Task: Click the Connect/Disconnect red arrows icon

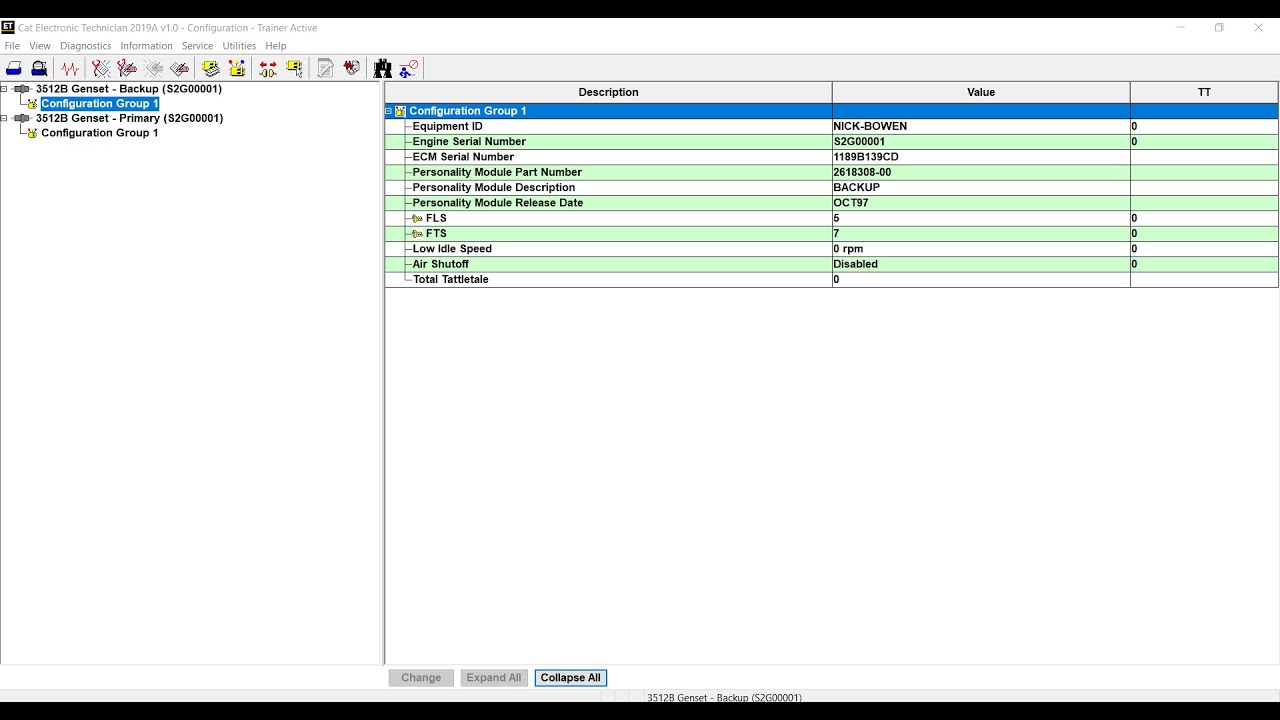Action: click(268, 69)
